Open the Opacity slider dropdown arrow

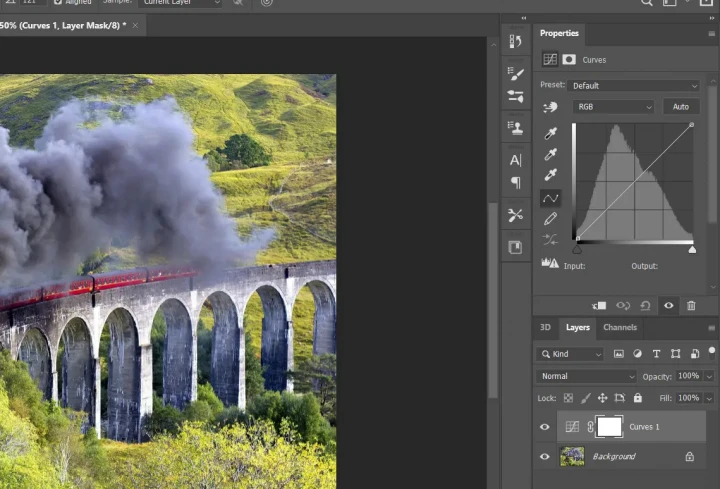709,377
